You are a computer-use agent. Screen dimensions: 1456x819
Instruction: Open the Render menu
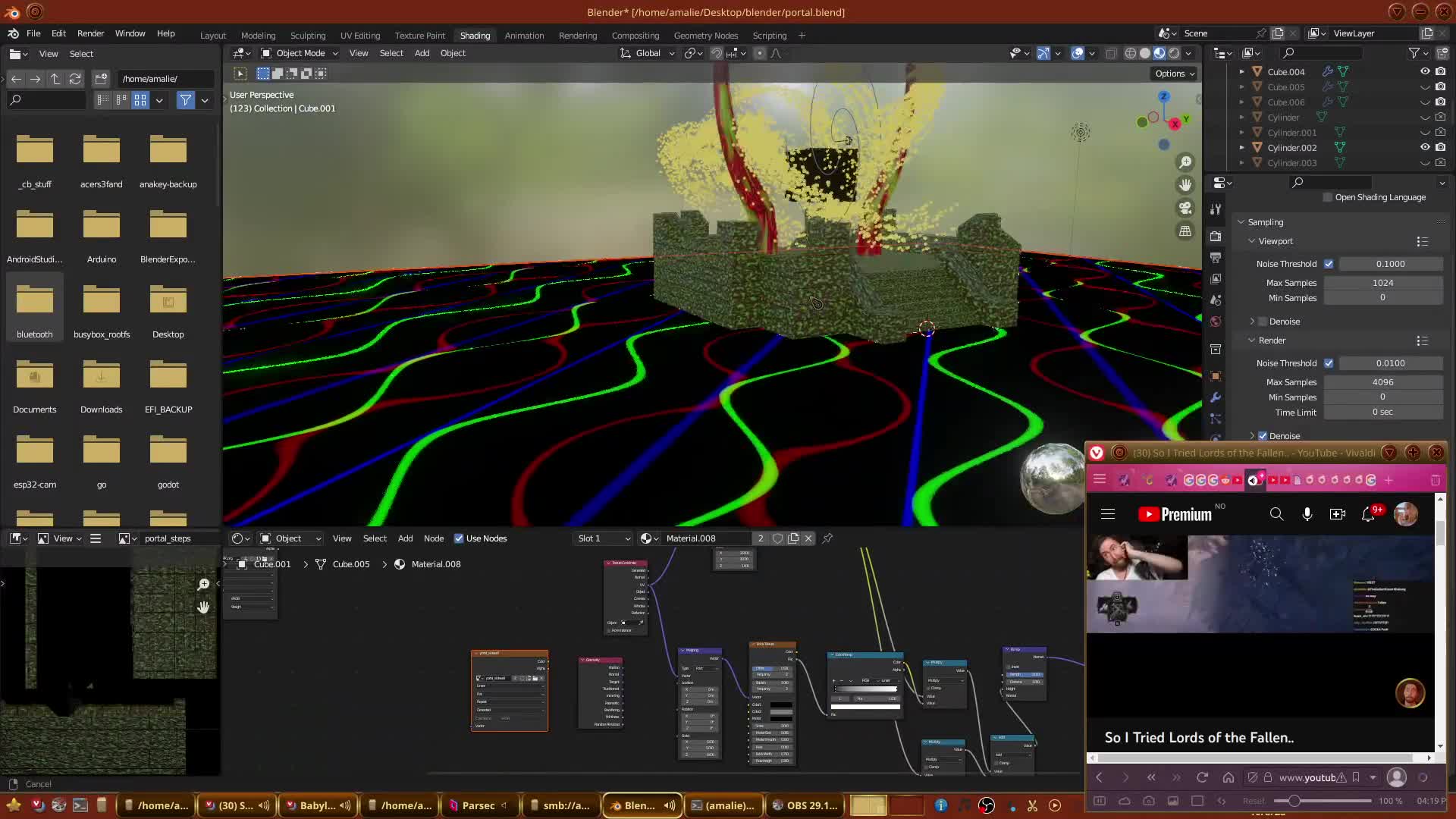[x=90, y=33]
